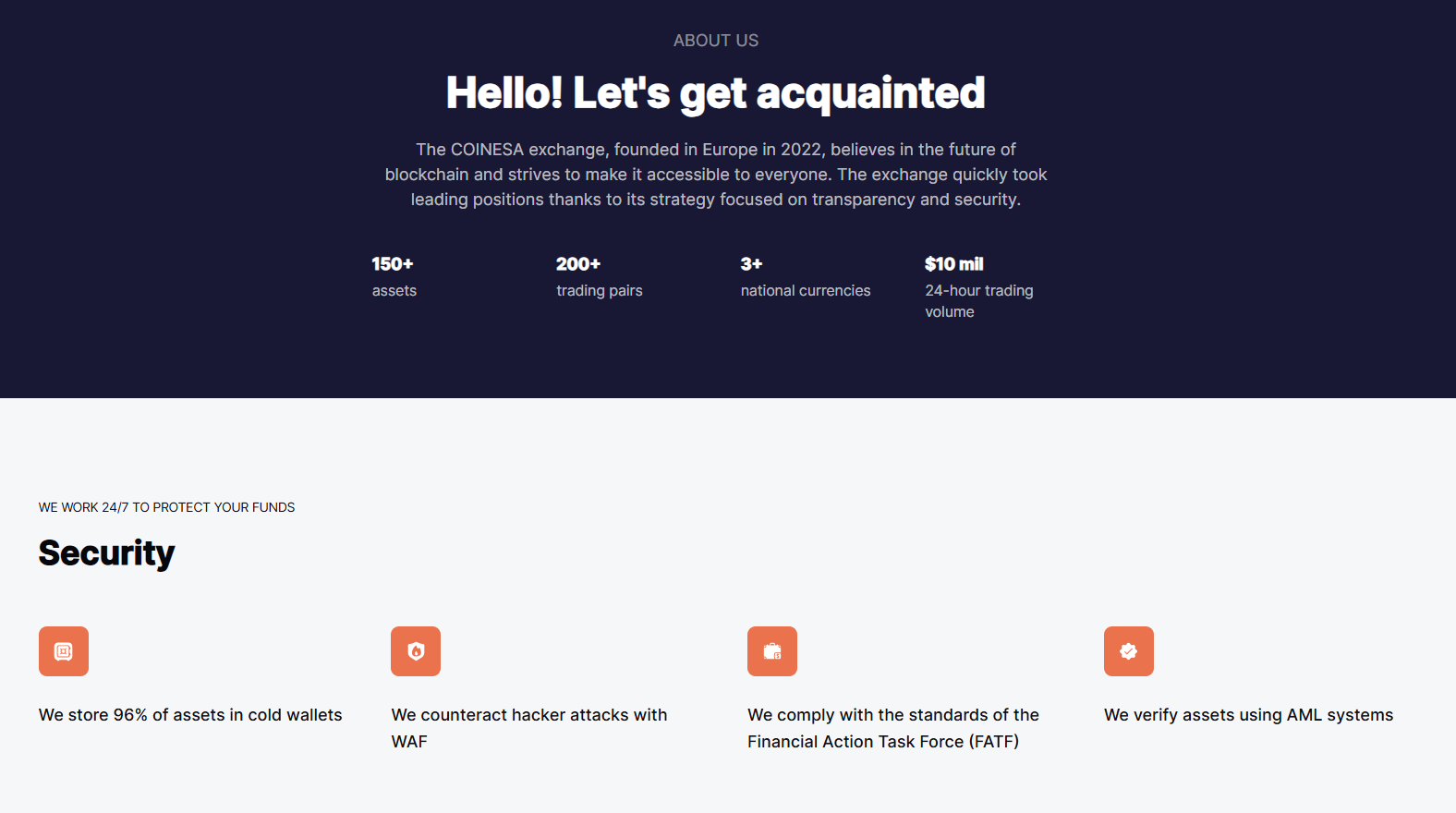Click the cold wallet safe icon
The height and width of the screenshot is (813, 1456).
(64, 651)
